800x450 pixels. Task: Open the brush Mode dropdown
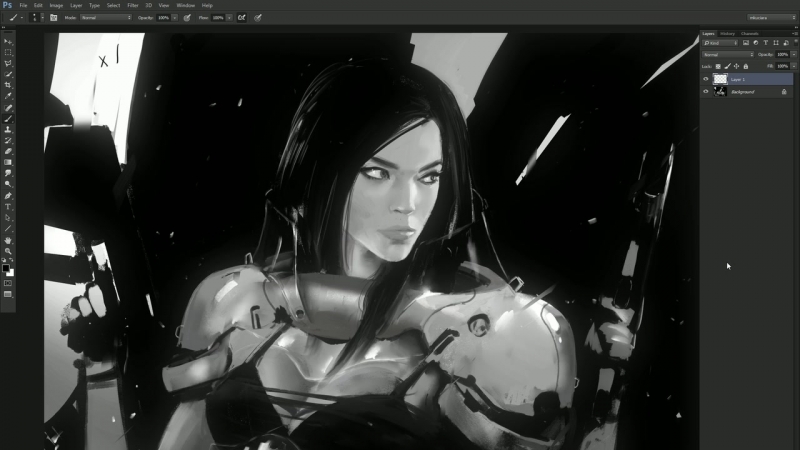[x=106, y=17]
